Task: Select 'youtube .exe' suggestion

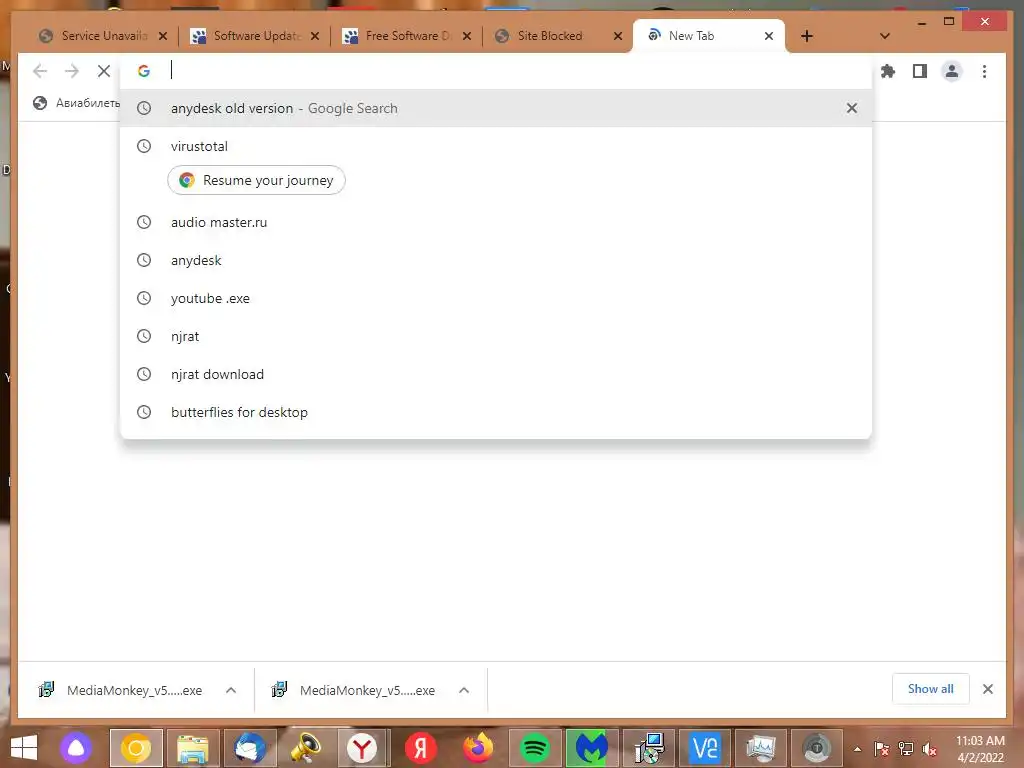Action: point(496,298)
